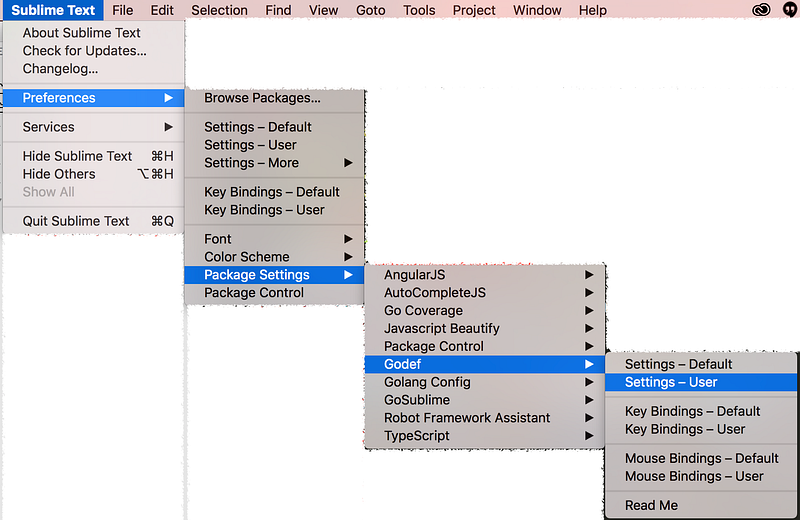Expand Javascript Beautify package settings
800x520 pixels.
485,328
